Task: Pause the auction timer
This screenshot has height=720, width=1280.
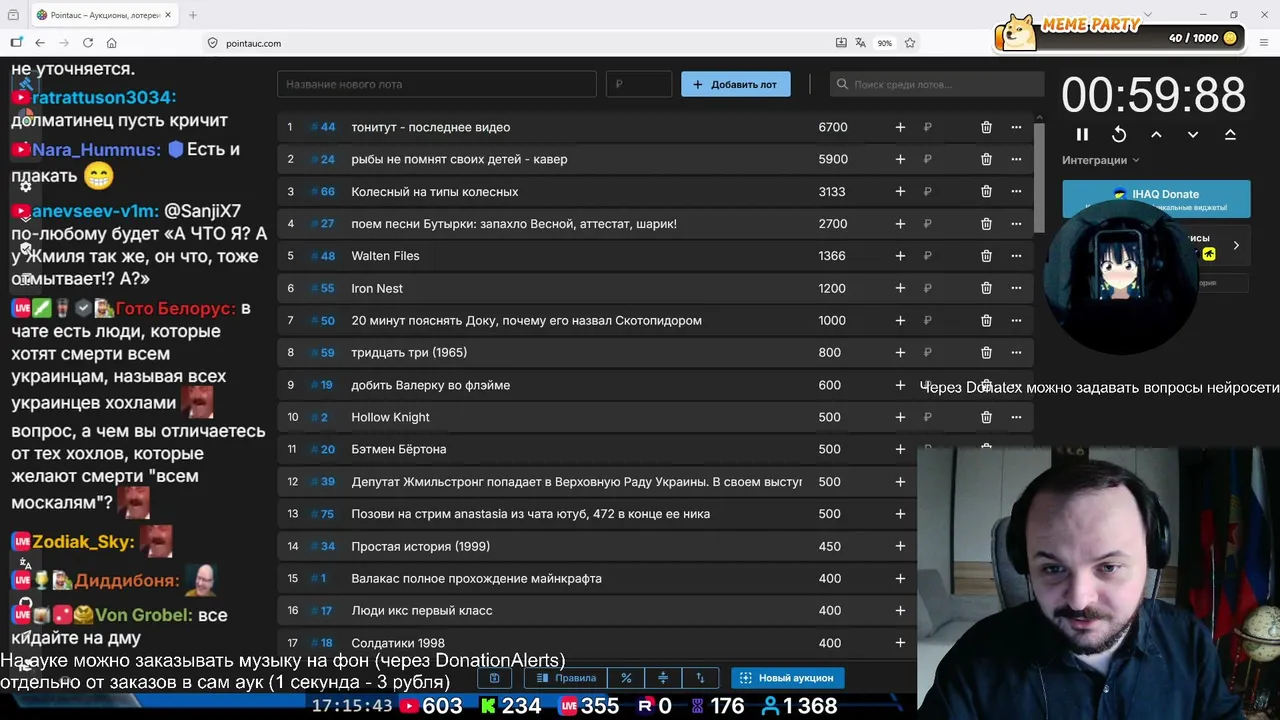Action: [x=1082, y=134]
